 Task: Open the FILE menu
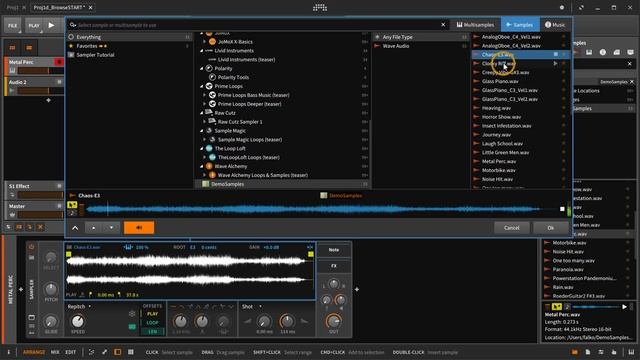tap(13, 25)
